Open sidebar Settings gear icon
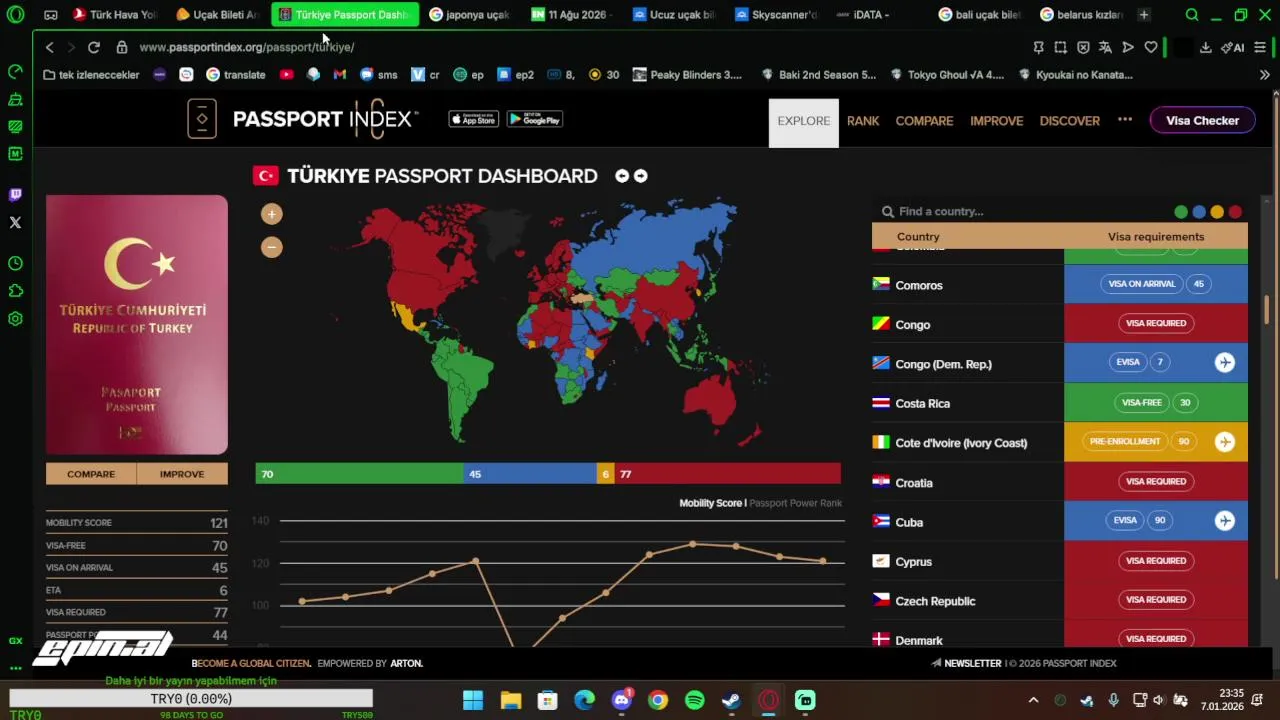The image size is (1280, 720). pyautogui.click(x=15, y=319)
